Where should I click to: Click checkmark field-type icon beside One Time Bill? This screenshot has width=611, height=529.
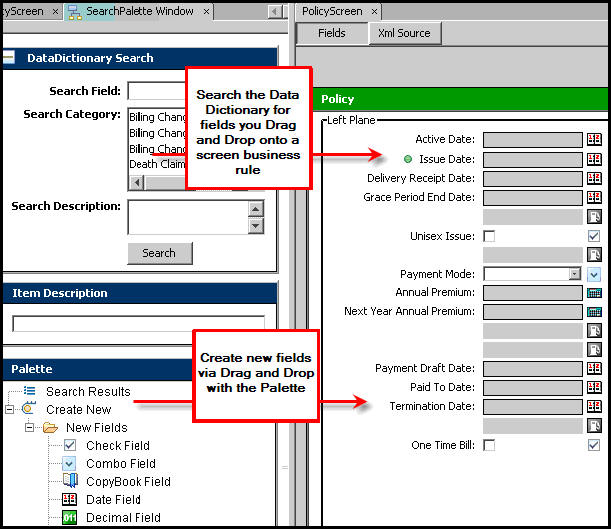[x=594, y=445]
